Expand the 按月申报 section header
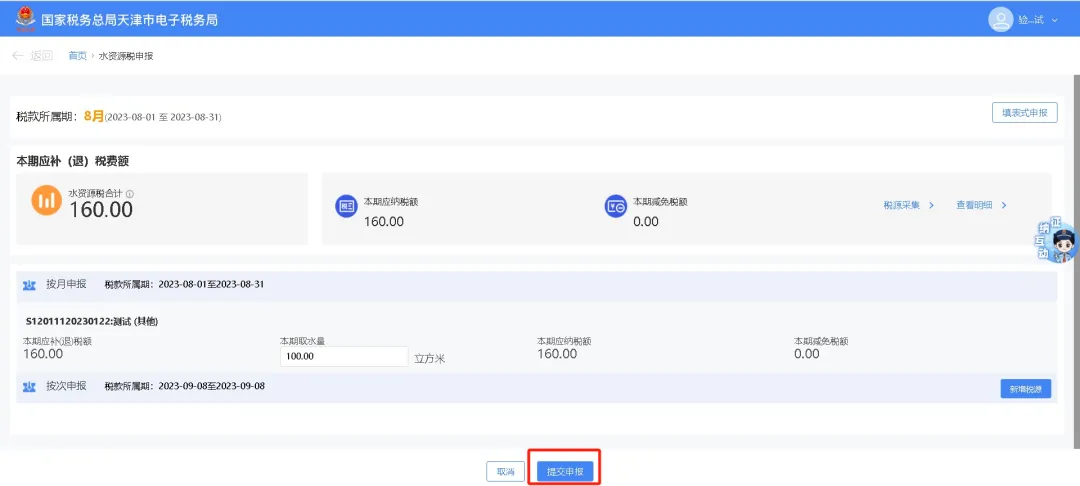1080x486 pixels. tap(66, 285)
